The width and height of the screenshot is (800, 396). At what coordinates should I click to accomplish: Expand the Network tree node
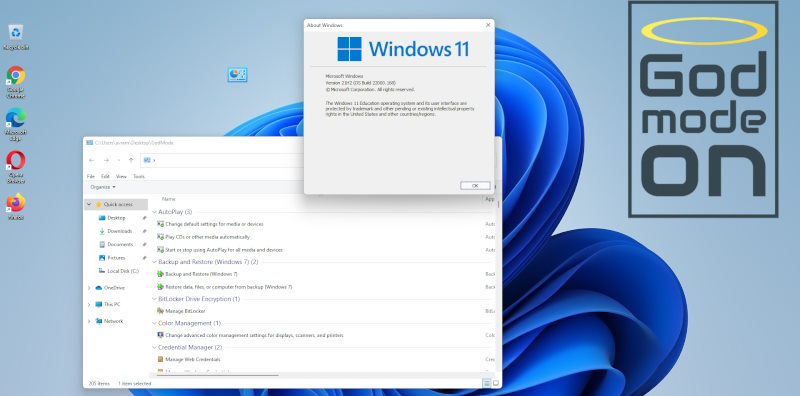[x=89, y=321]
